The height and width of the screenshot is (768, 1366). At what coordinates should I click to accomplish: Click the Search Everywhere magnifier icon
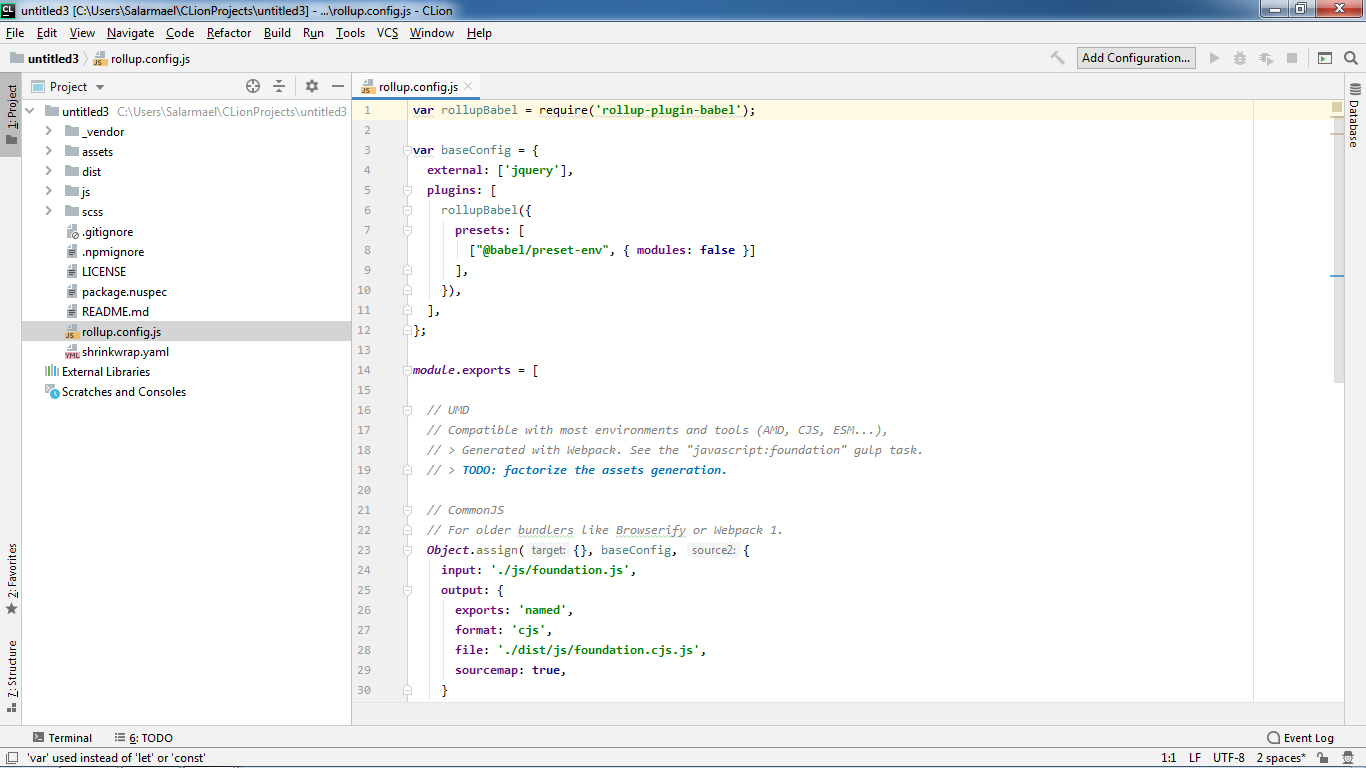tap(1350, 58)
